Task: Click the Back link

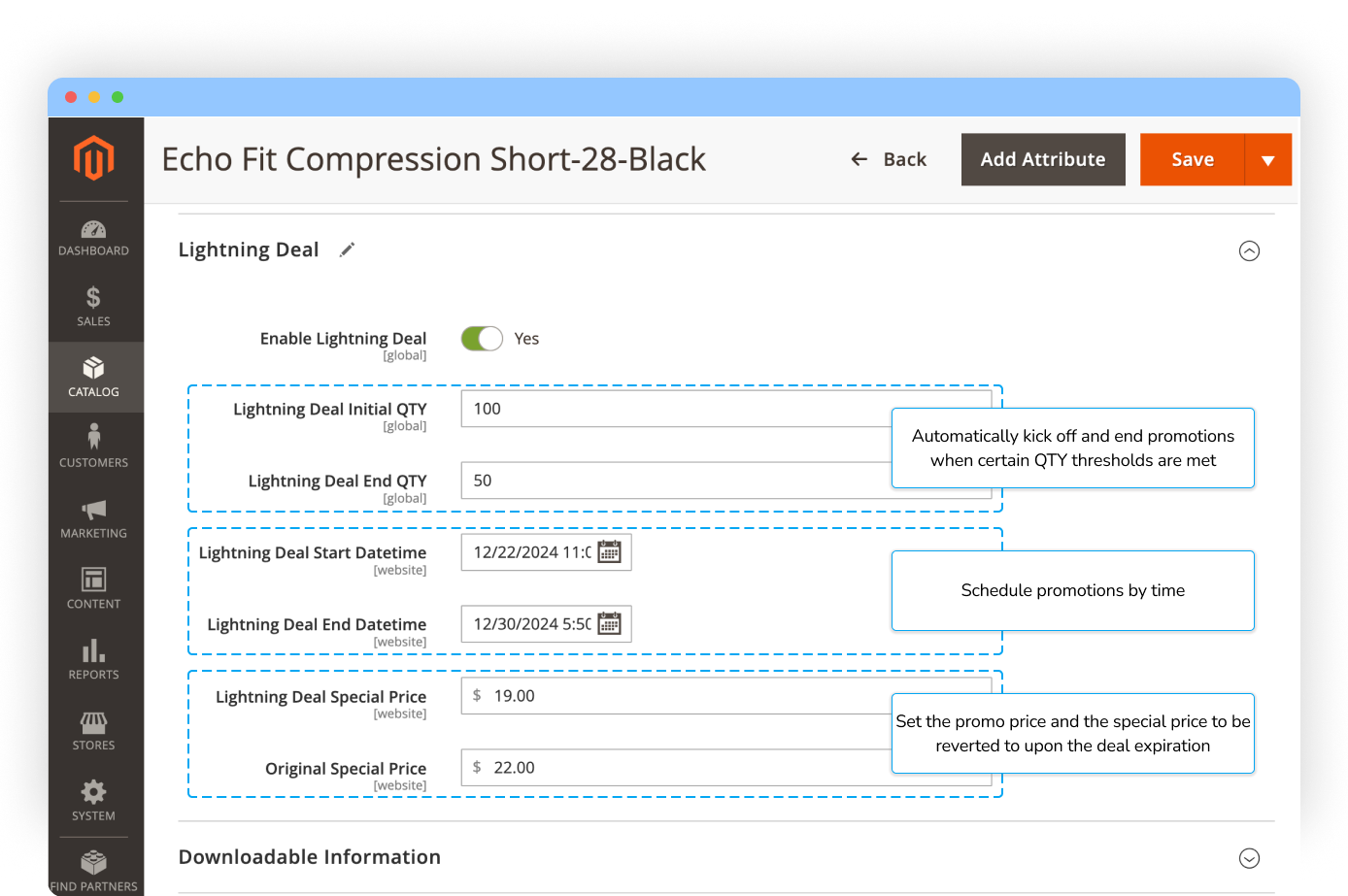Action: 889,160
